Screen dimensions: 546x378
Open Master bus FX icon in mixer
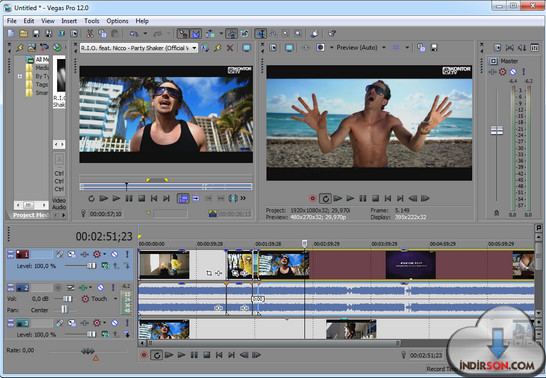pyautogui.click(x=492, y=72)
